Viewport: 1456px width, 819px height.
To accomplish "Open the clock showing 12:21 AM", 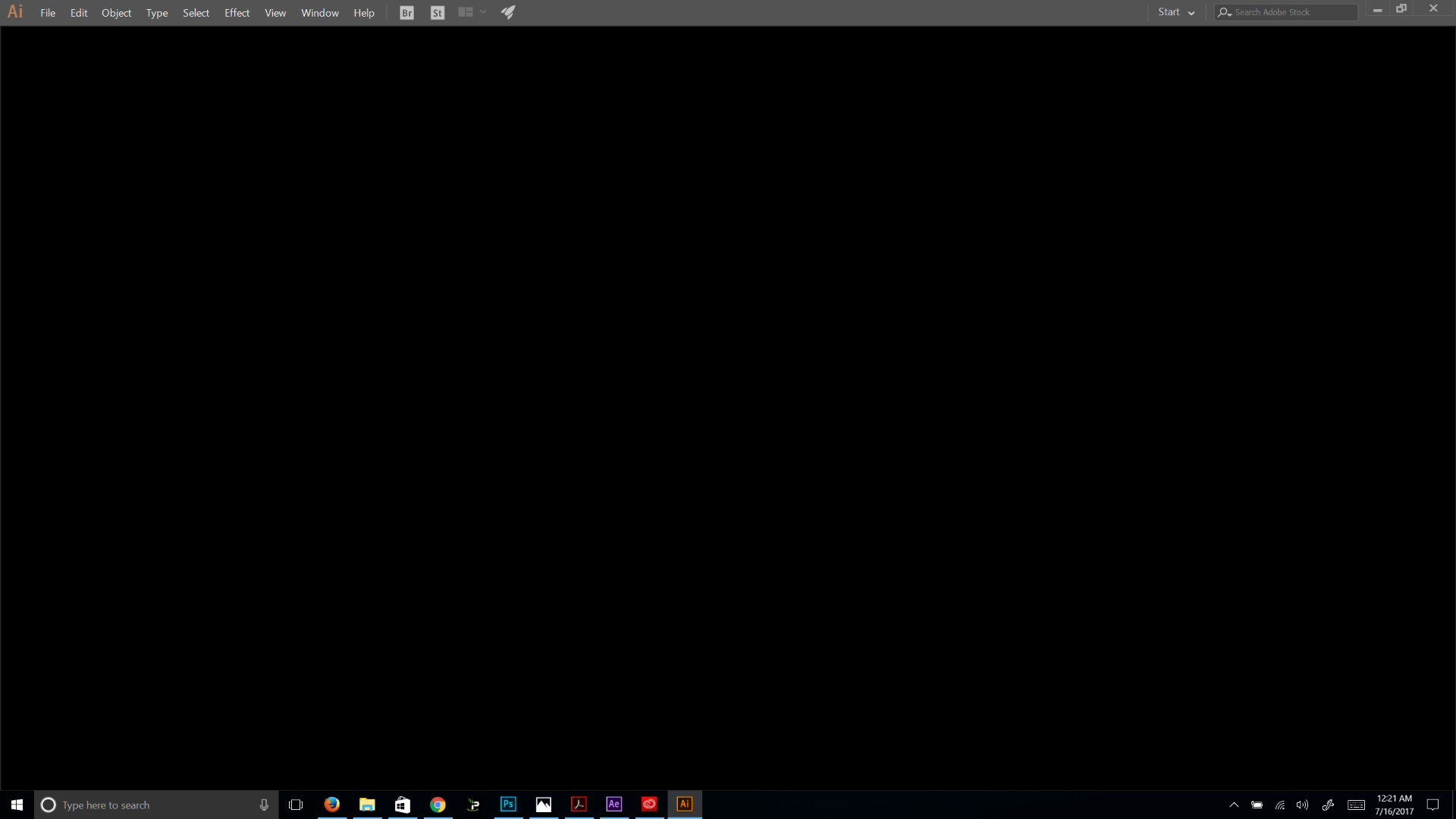I will (1395, 805).
